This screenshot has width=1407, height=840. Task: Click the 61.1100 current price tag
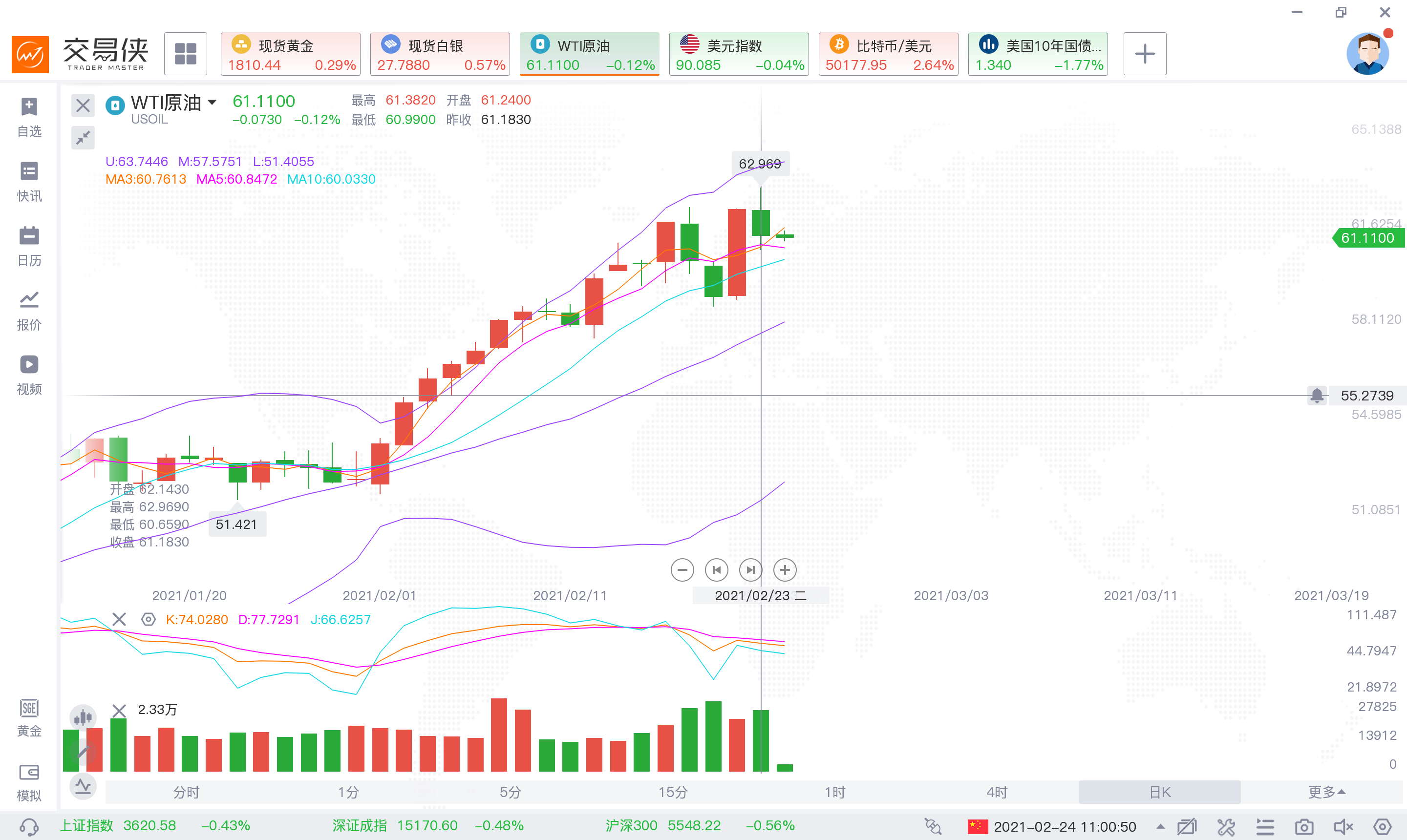coord(1369,238)
